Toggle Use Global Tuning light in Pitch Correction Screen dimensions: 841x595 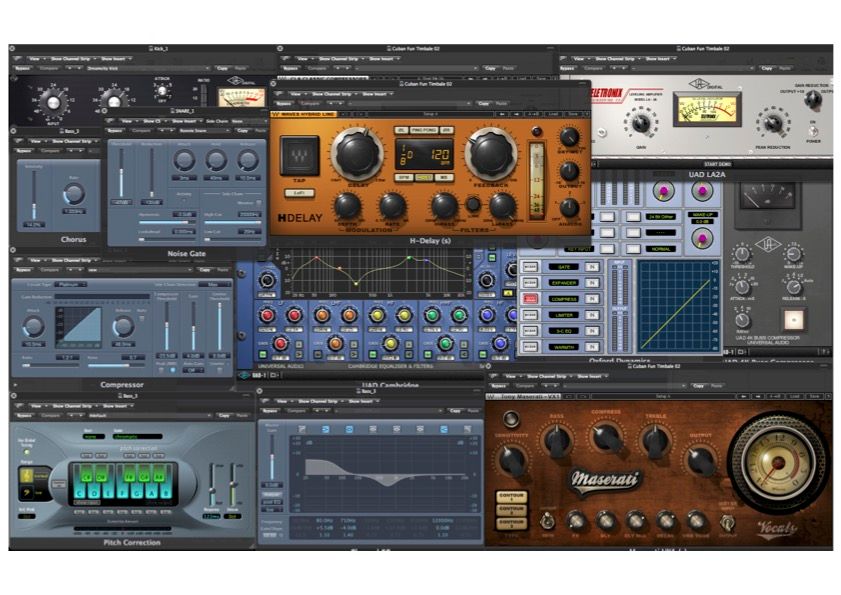(27, 451)
